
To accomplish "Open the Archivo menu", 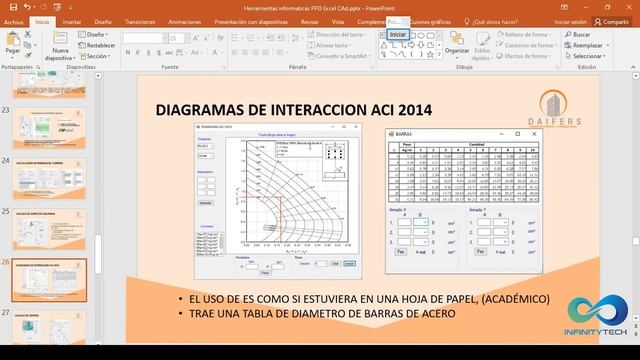I will (13, 22).
